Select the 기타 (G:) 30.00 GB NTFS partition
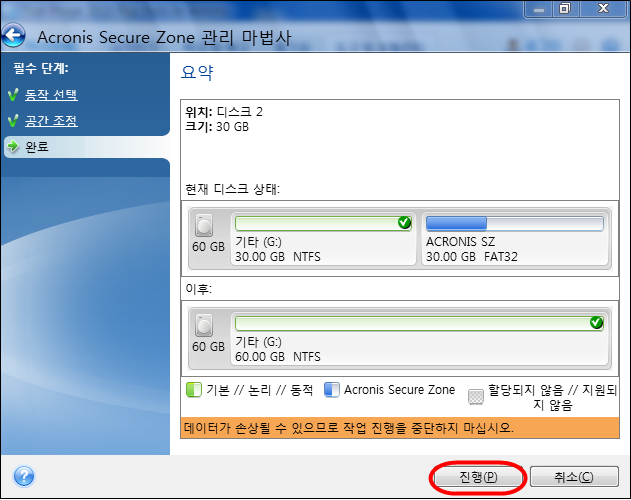631x500 pixels. pos(323,239)
